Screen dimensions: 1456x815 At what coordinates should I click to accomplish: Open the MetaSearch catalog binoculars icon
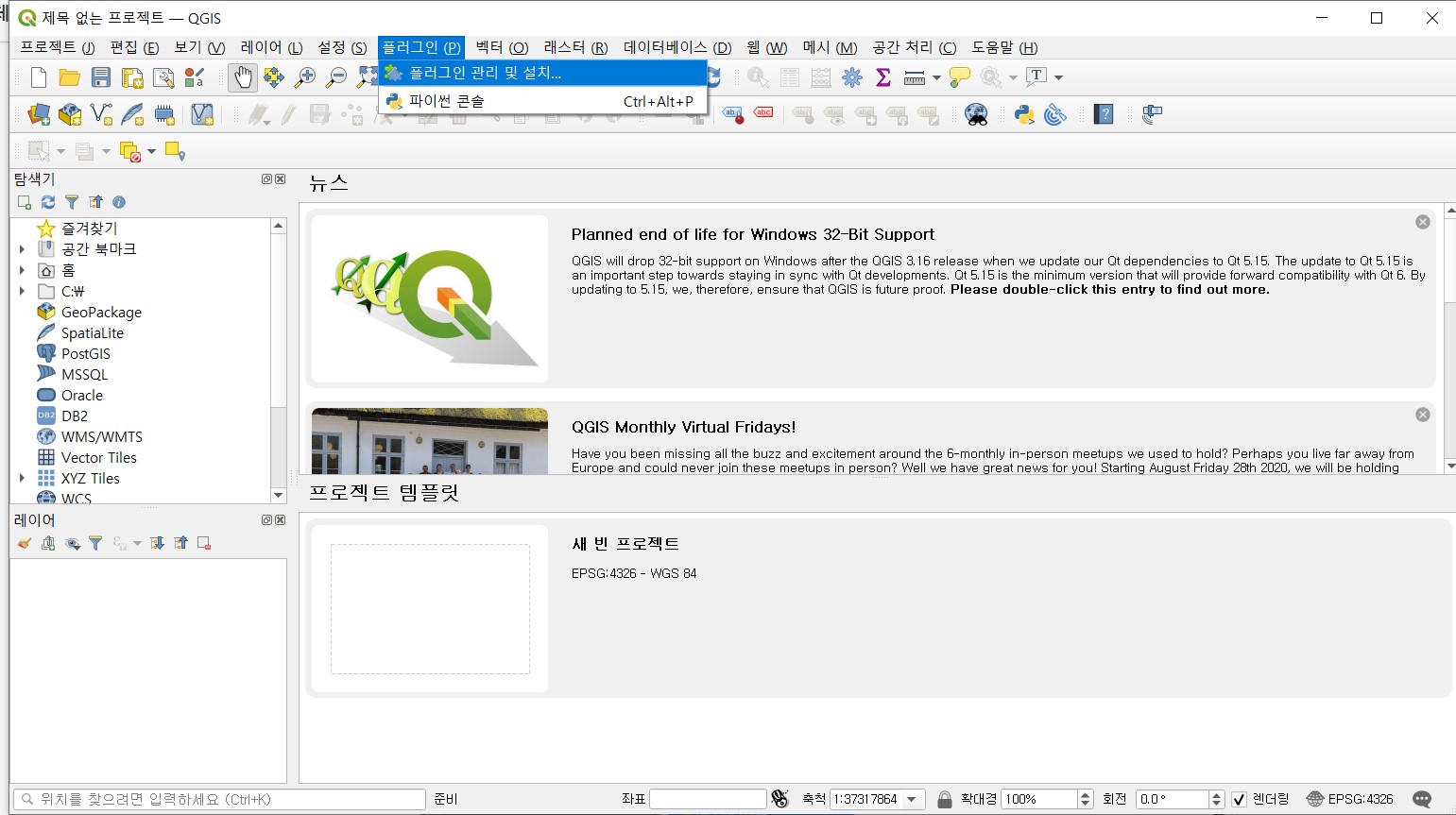[976, 115]
